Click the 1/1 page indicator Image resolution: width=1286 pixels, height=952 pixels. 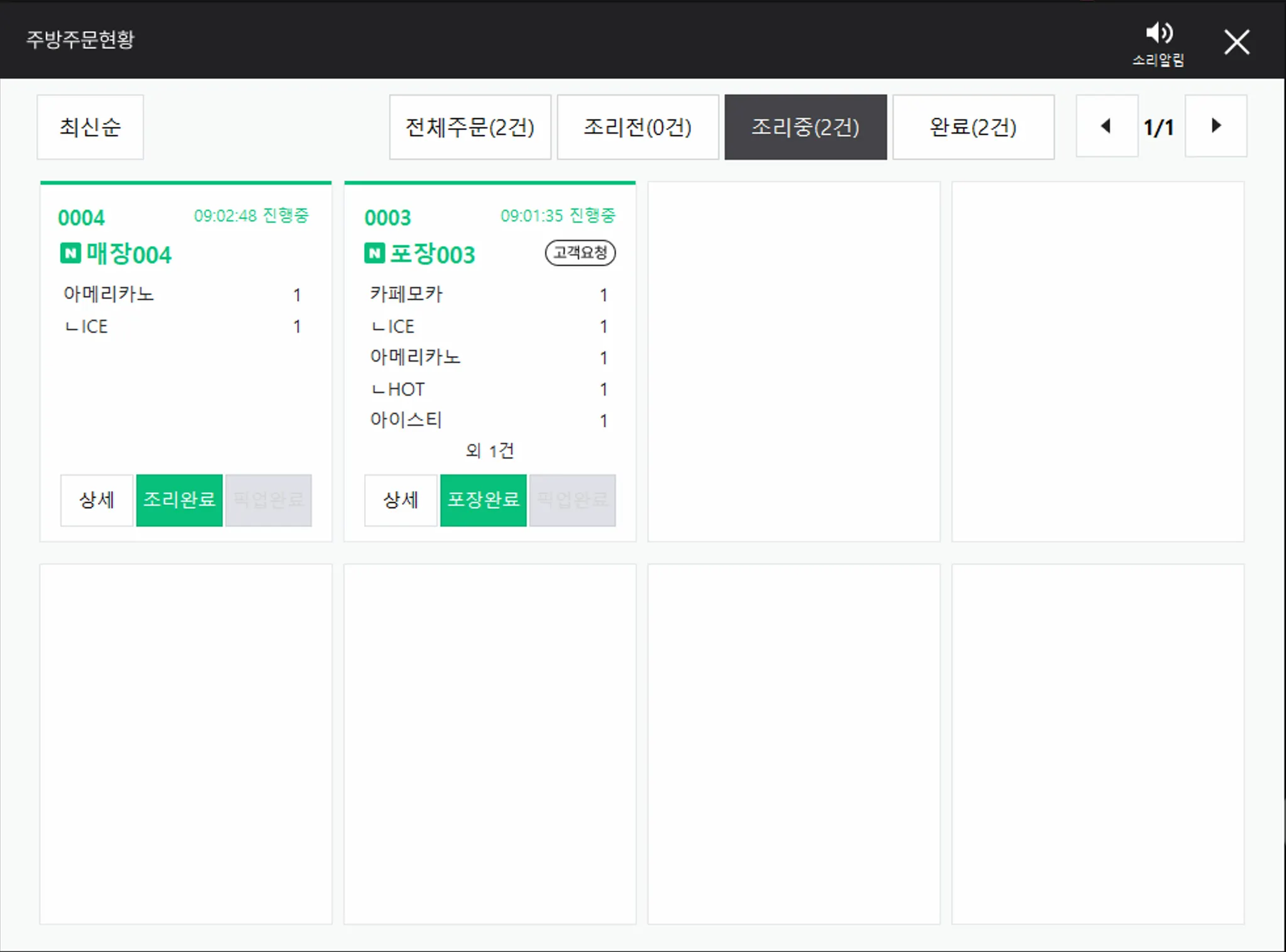pyautogui.click(x=1159, y=127)
